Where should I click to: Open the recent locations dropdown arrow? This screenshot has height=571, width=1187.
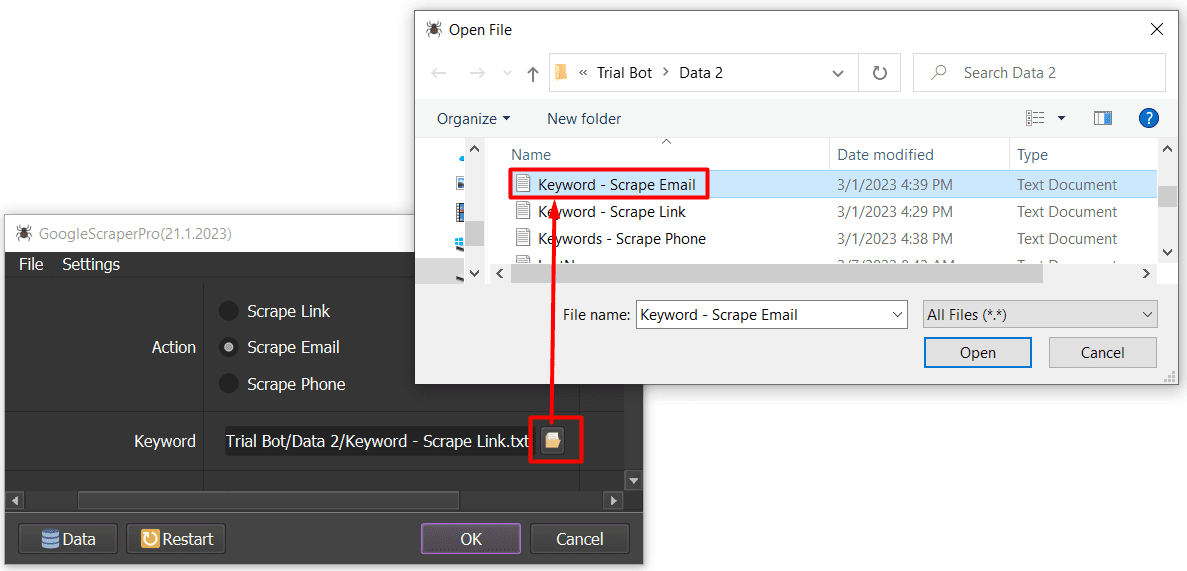(x=507, y=73)
